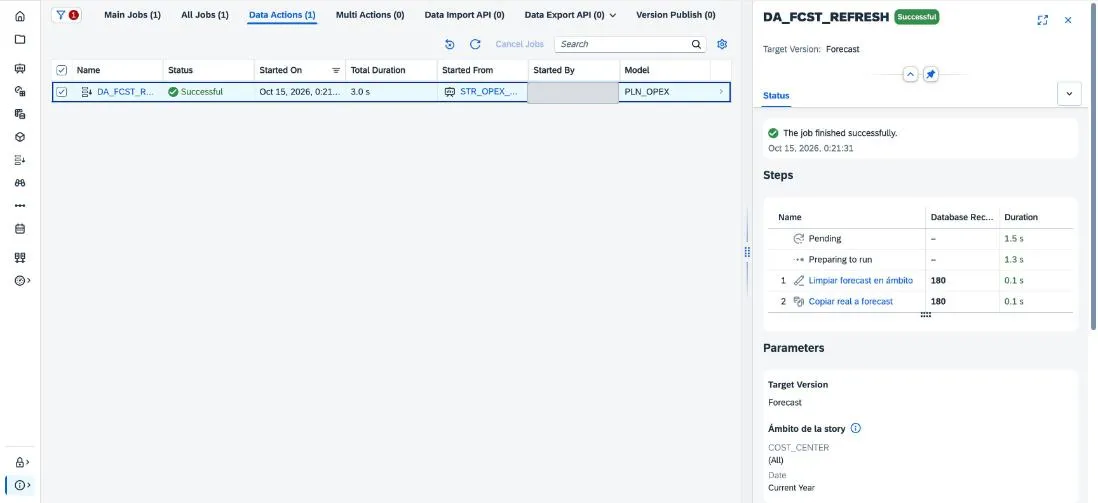Open the Data Import API tab
This screenshot has height=503, width=1098.
tap(464, 15)
